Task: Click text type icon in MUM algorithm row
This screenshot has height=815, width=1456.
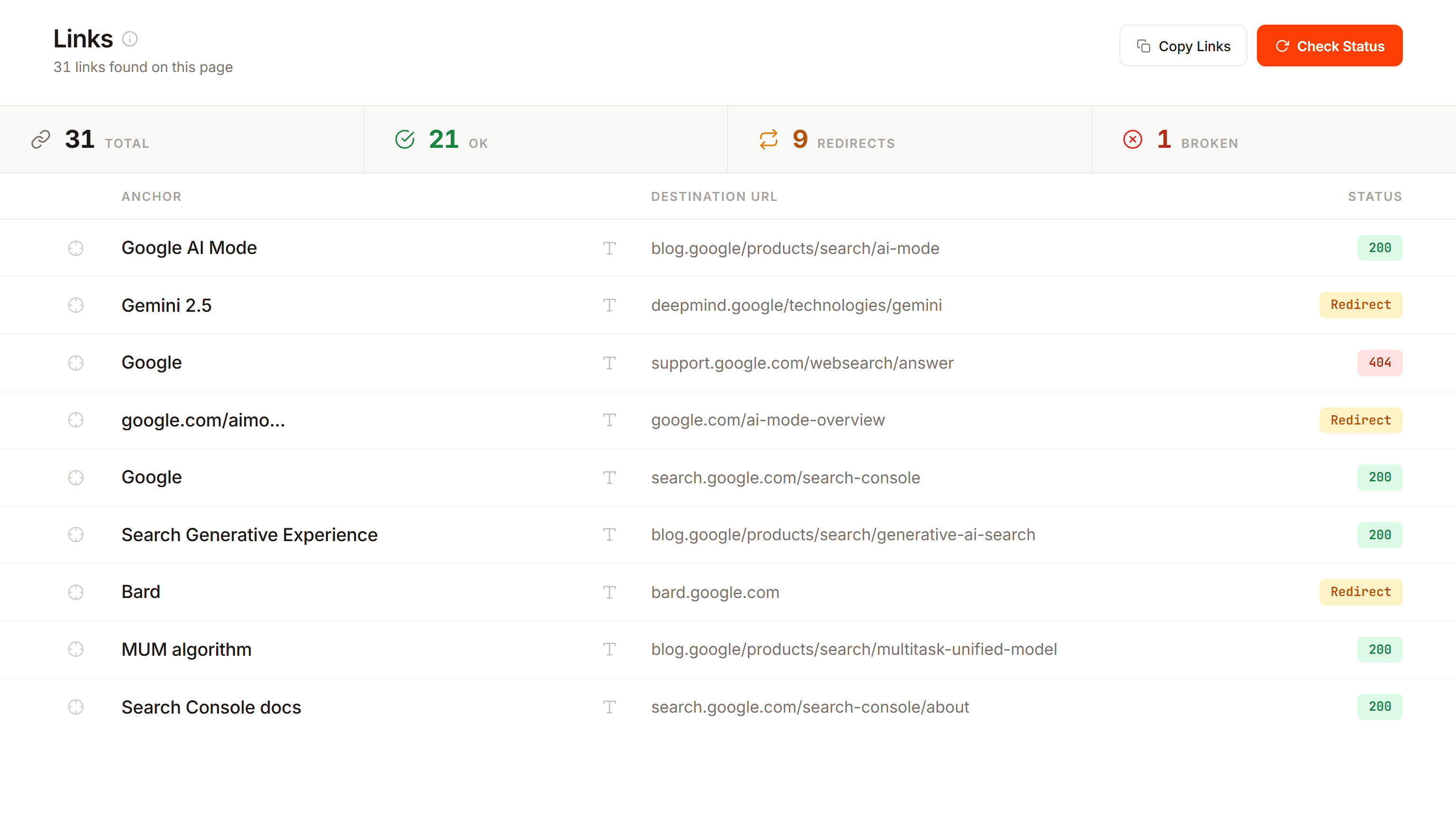Action: [610, 650]
